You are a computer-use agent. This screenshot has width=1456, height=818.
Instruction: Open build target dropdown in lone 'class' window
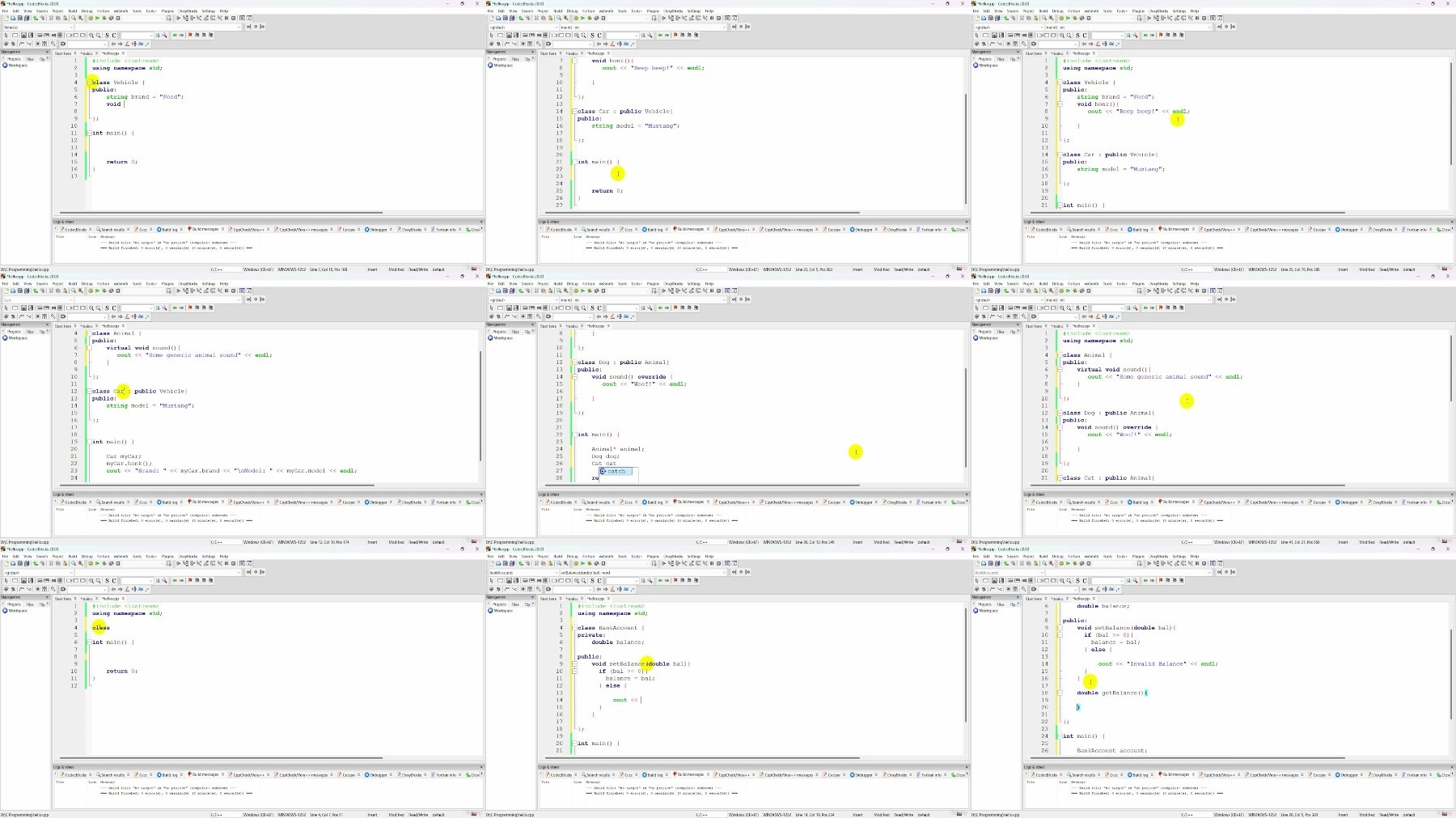pyautogui.click(x=144, y=563)
